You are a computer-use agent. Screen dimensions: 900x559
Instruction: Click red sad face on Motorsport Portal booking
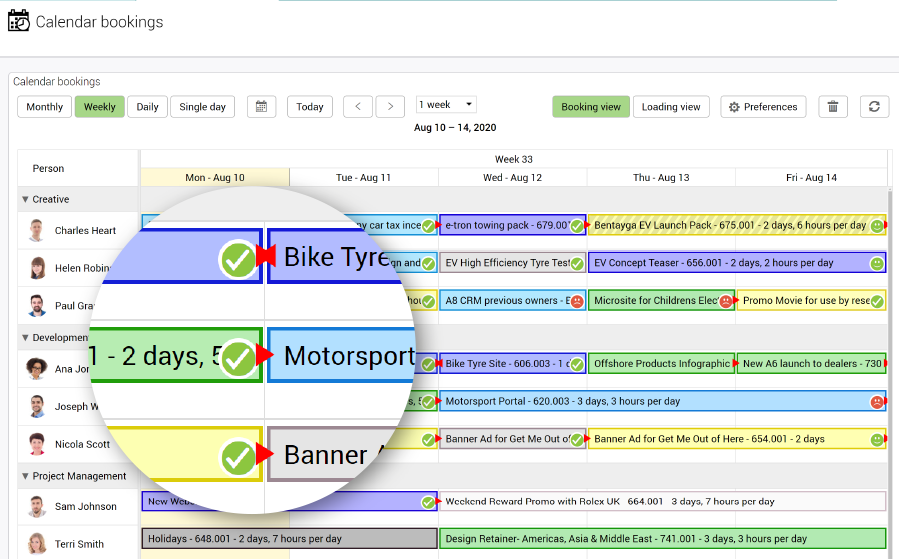[876, 402]
